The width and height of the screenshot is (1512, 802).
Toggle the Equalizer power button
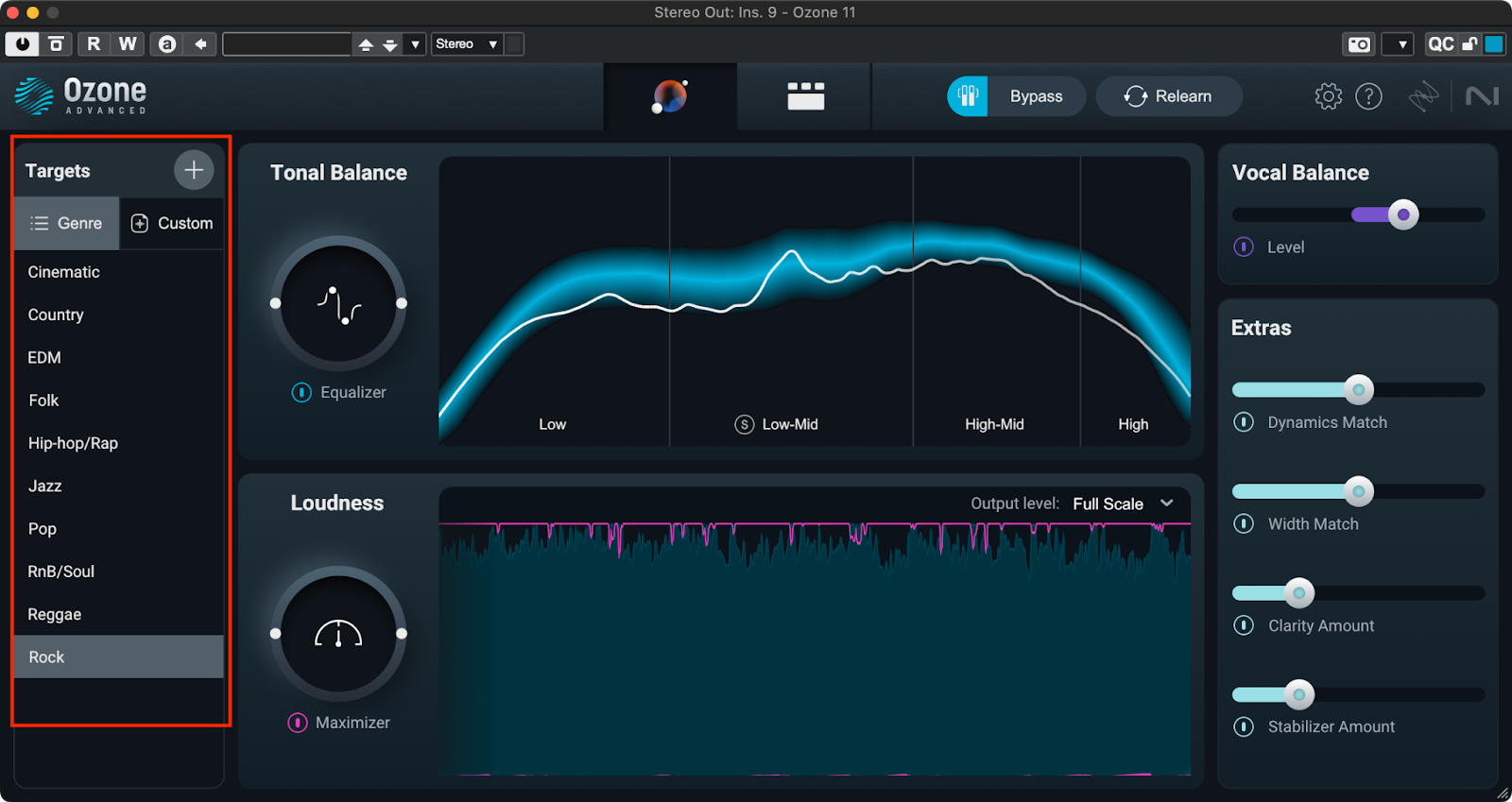tap(301, 392)
